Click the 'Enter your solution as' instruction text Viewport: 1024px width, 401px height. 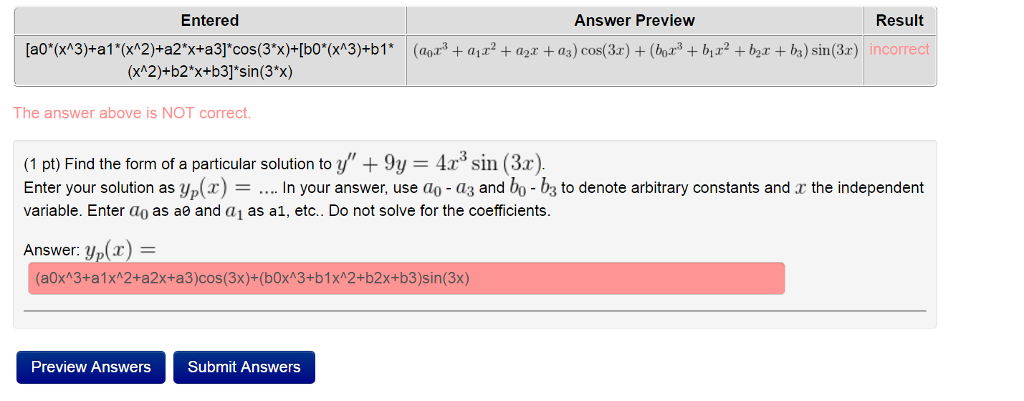99,188
